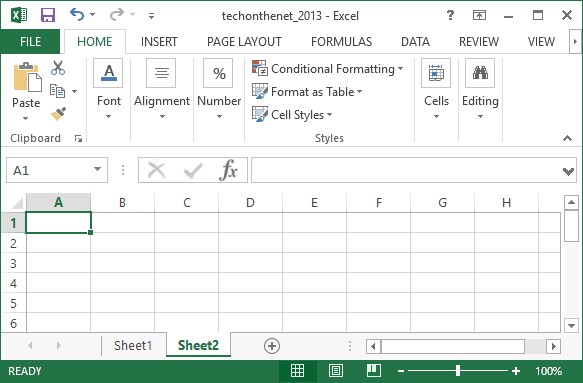Open the Alignment group button
This screenshot has height=383, width=583.
pos(162,89)
